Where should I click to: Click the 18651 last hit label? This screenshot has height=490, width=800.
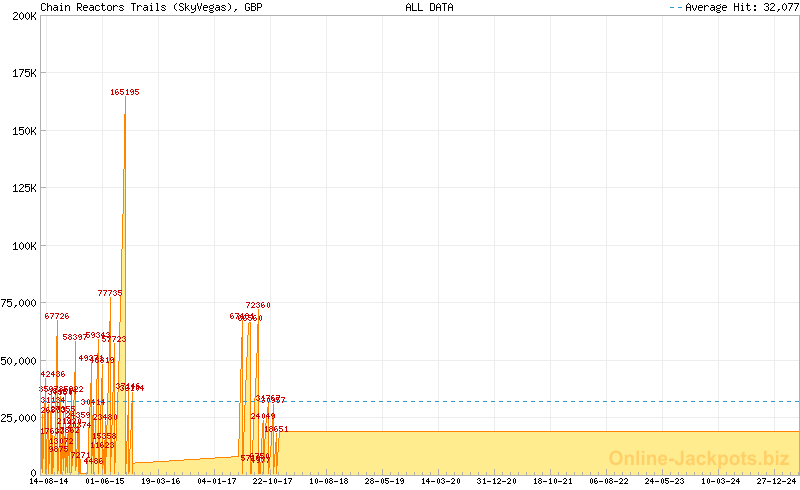click(276, 429)
